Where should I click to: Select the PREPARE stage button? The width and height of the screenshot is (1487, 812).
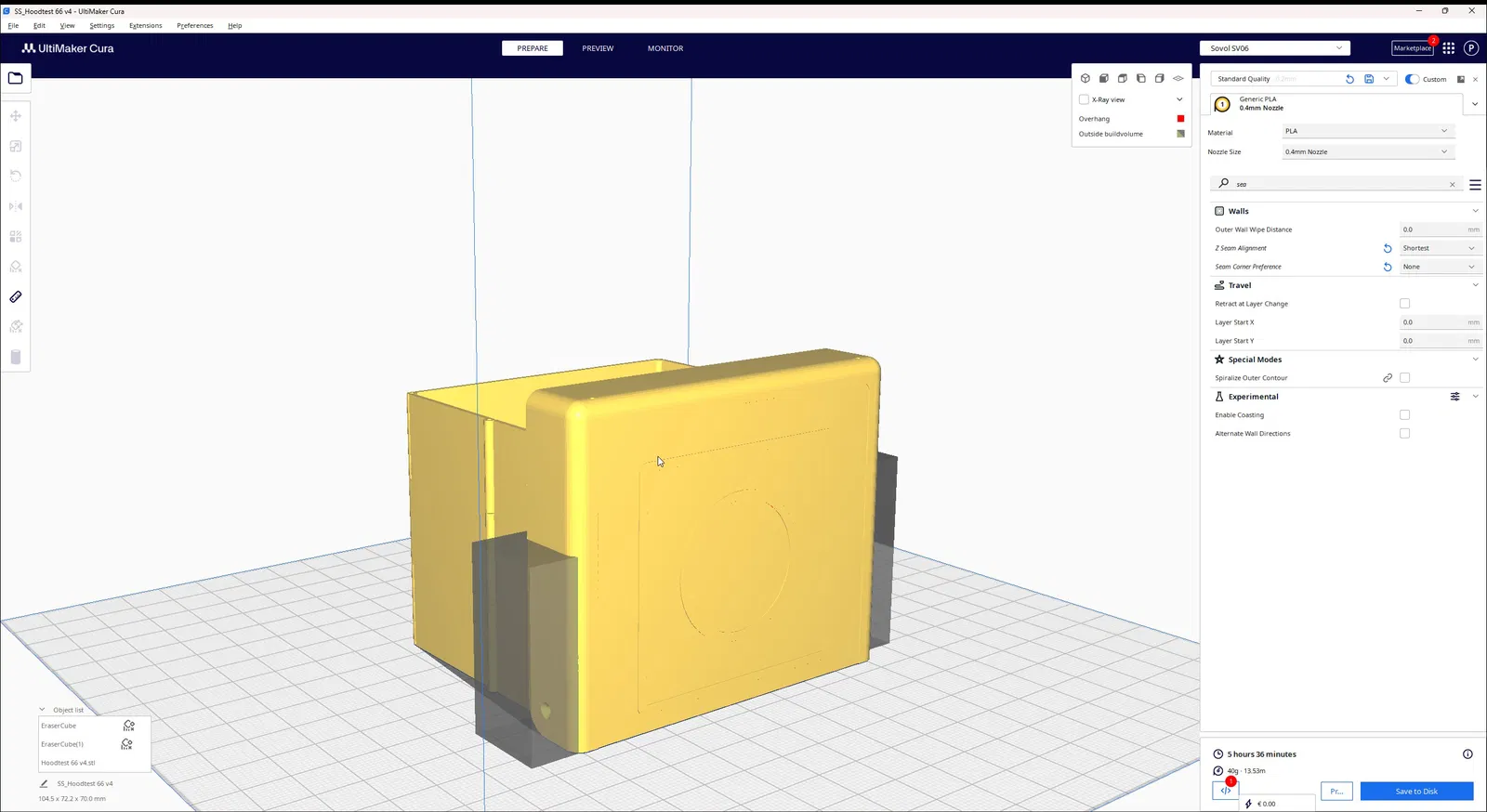tap(533, 48)
